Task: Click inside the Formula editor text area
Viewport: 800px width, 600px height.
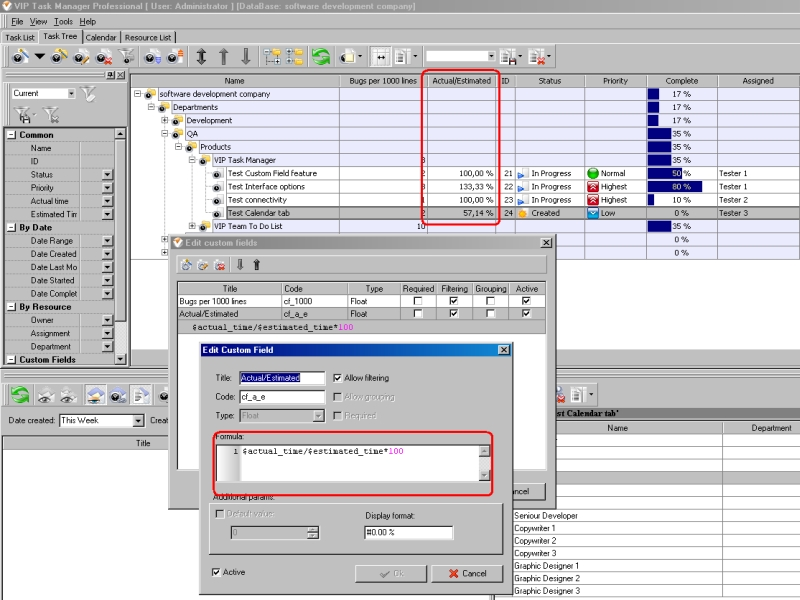Action: click(x=359, y=463)
